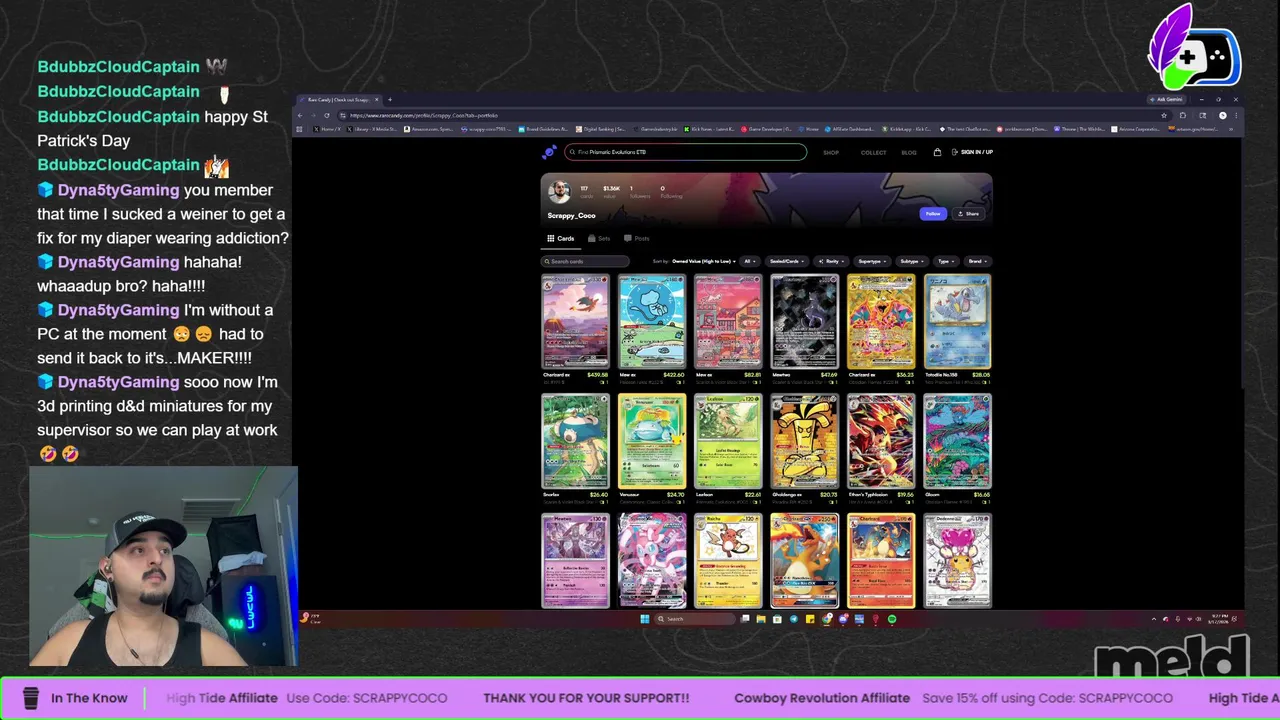Open Spotify from the taskbar

(892, 619)
